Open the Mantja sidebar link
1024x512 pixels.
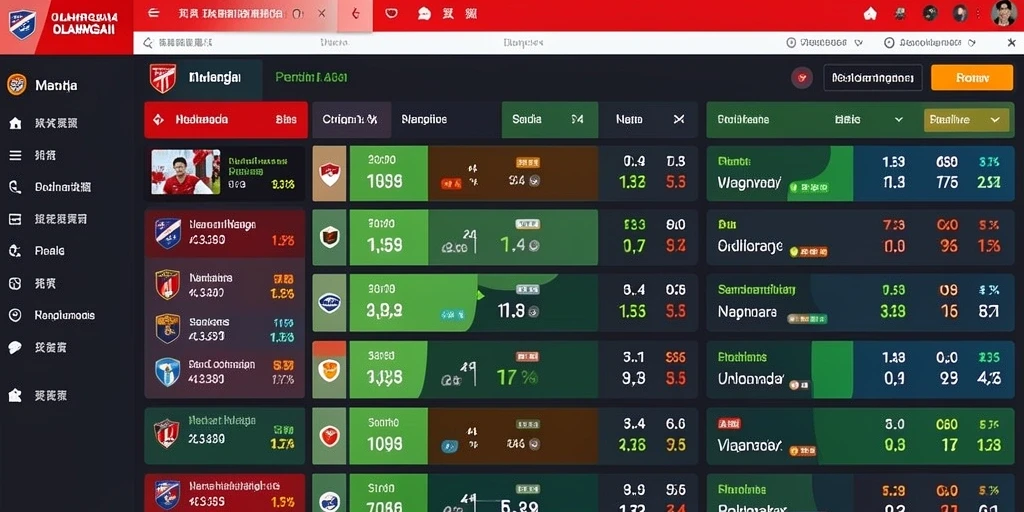click(56, 86)
